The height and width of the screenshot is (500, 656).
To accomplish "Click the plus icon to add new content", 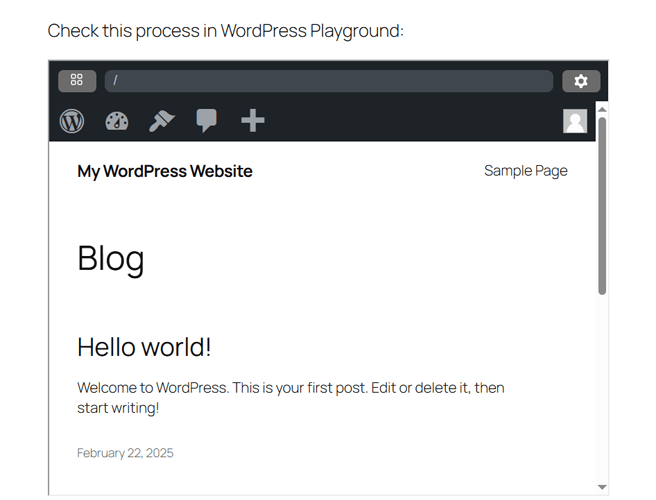I will [x=253, y=121].
